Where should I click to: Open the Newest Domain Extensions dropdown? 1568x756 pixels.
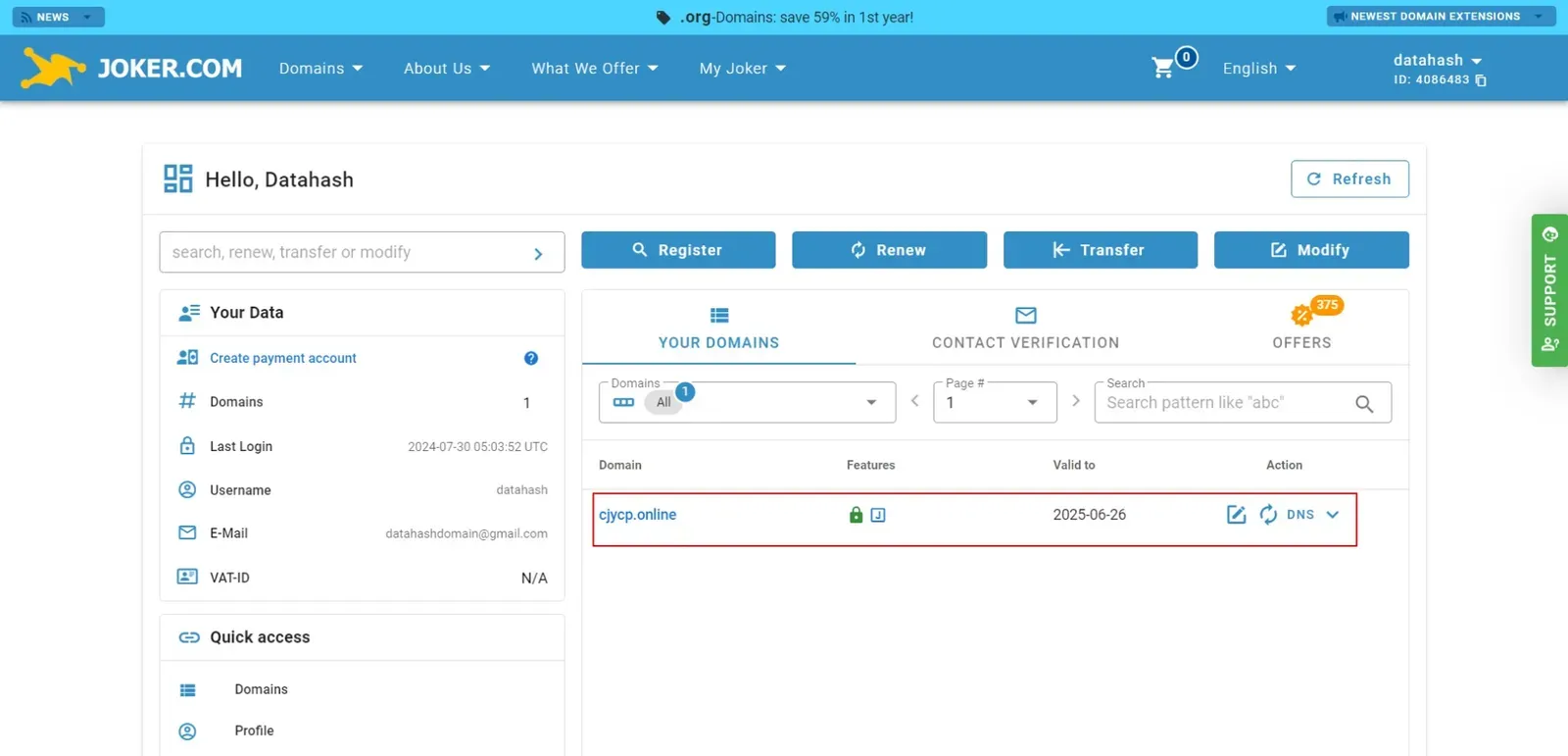[x=1441, y=17]
